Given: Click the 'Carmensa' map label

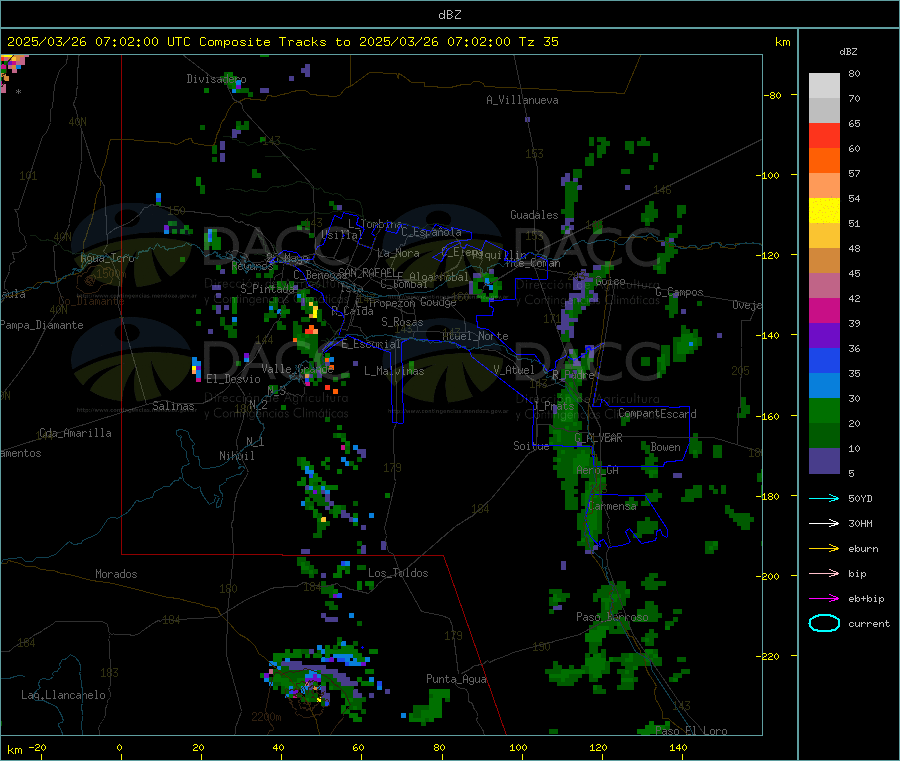Looking at the screenshot, I should 612,506.
